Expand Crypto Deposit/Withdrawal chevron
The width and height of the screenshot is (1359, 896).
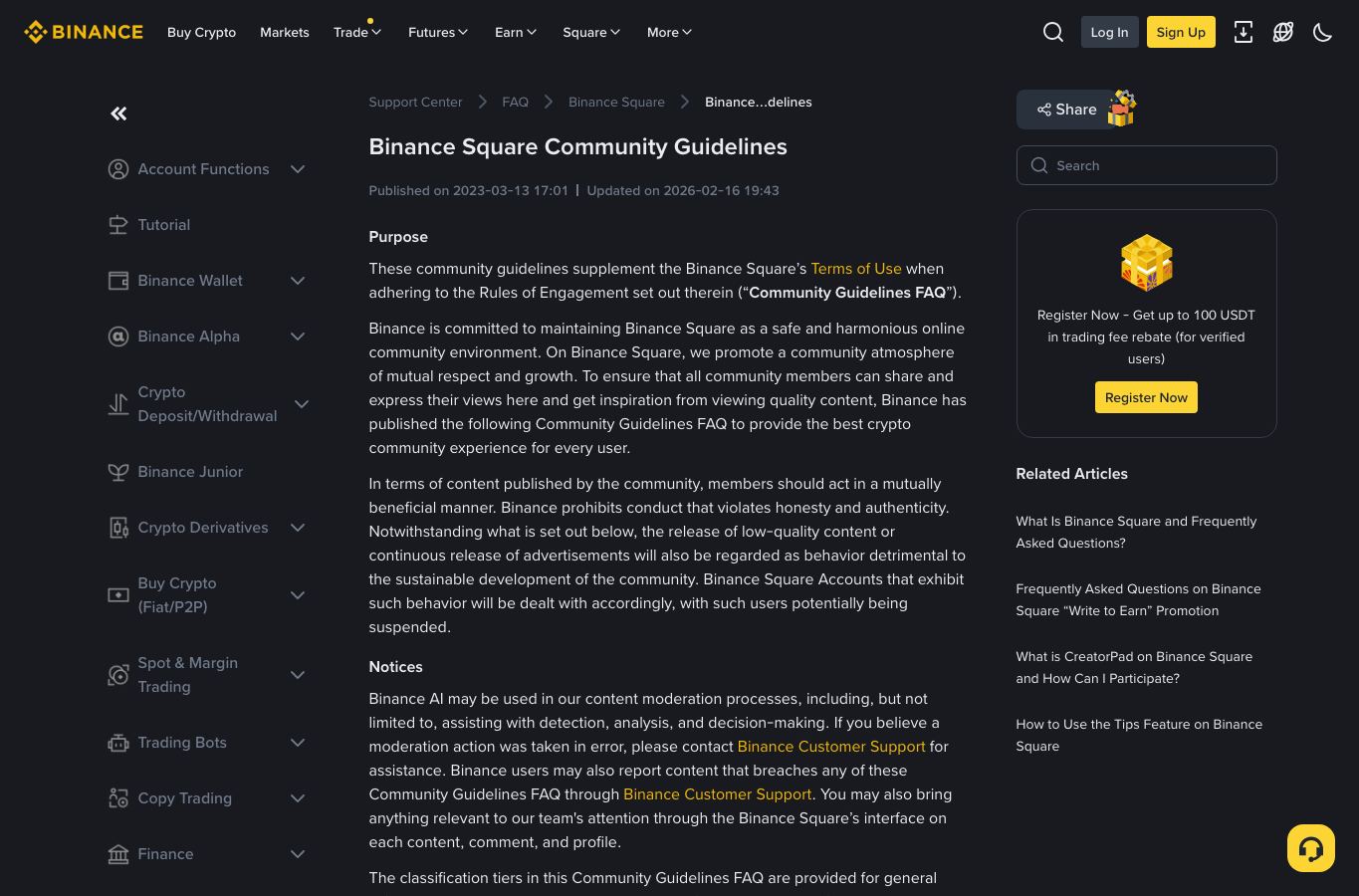tap(302, 404)
